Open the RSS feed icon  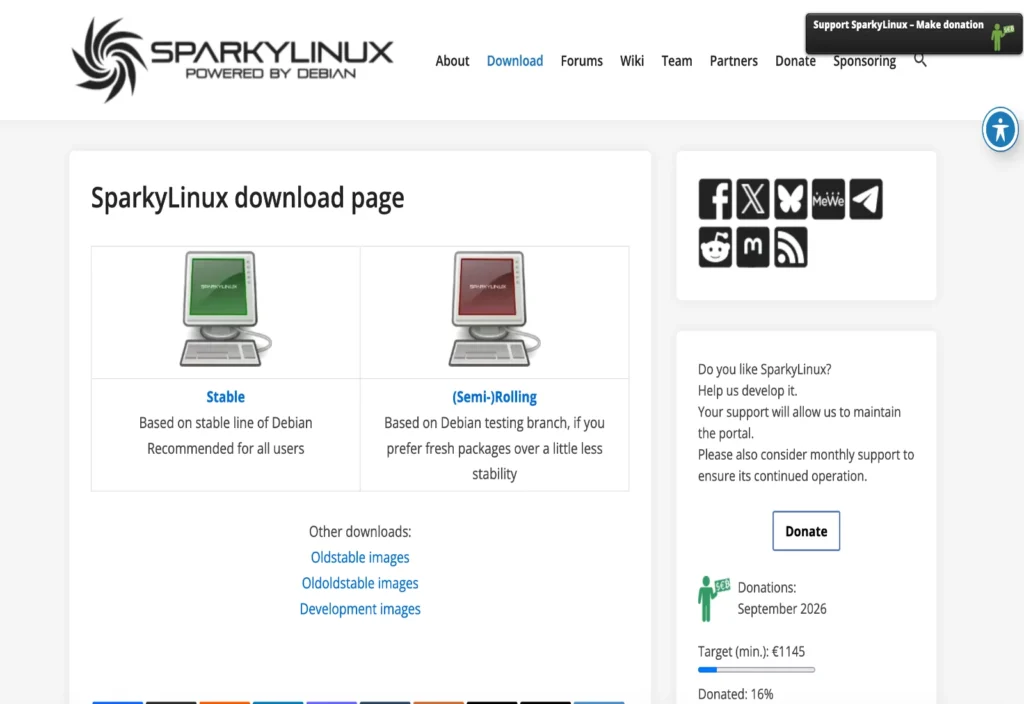[x=791, y=247]
